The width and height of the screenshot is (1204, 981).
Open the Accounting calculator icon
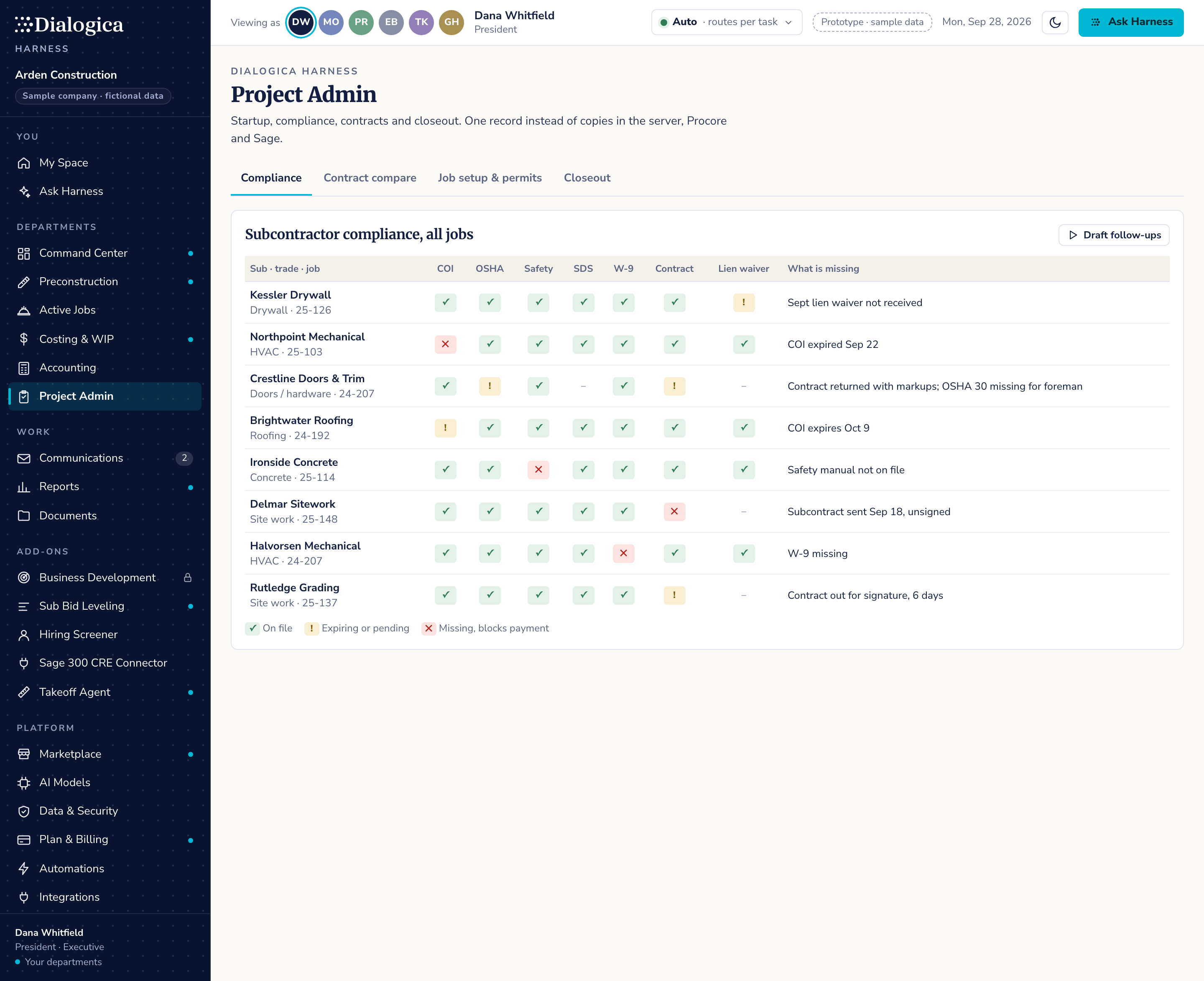pyautogui.click(x=24, y=368)
